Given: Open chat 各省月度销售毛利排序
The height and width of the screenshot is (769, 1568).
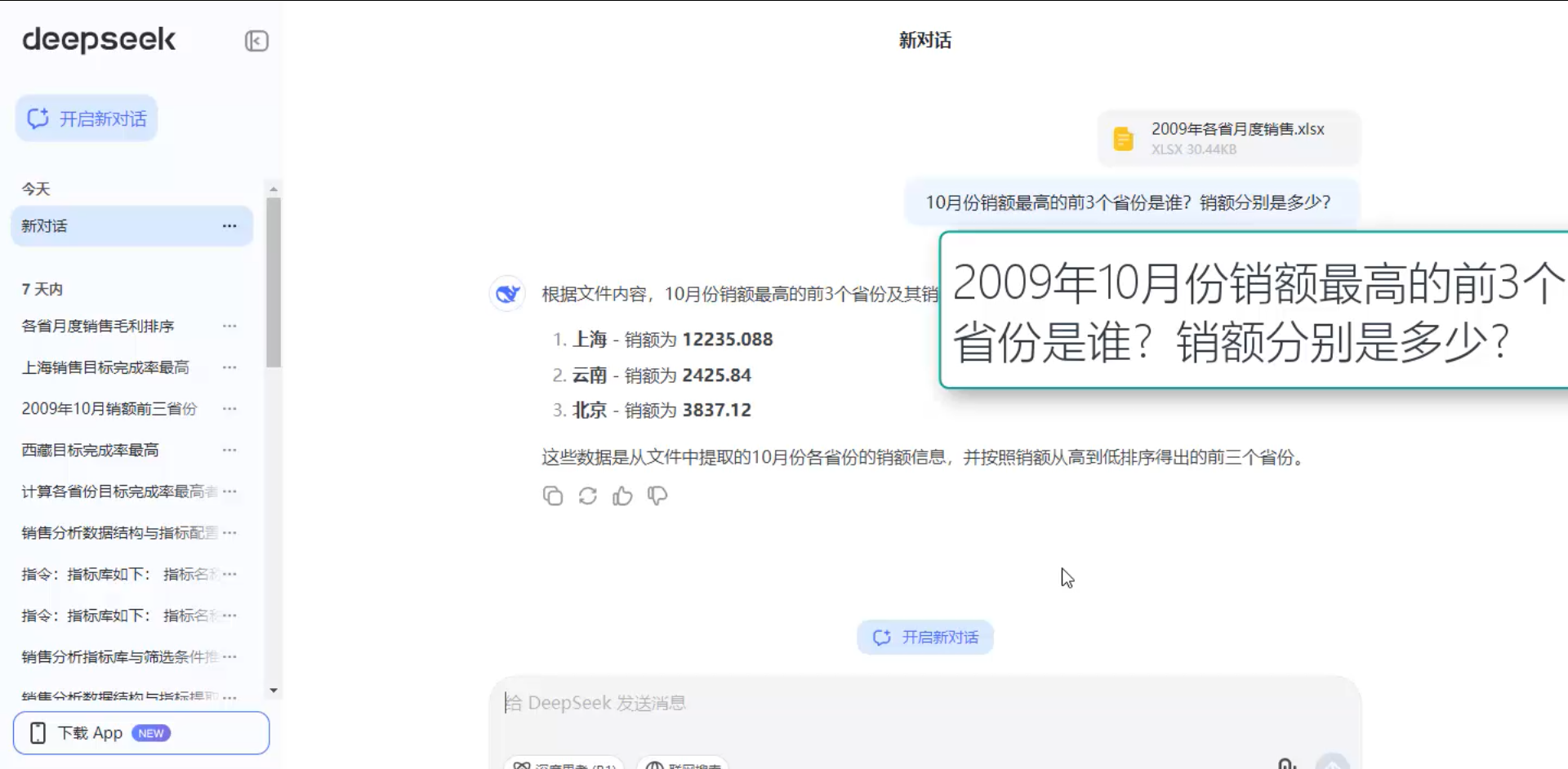Looking at the screenshot, I should pos(98,326).
